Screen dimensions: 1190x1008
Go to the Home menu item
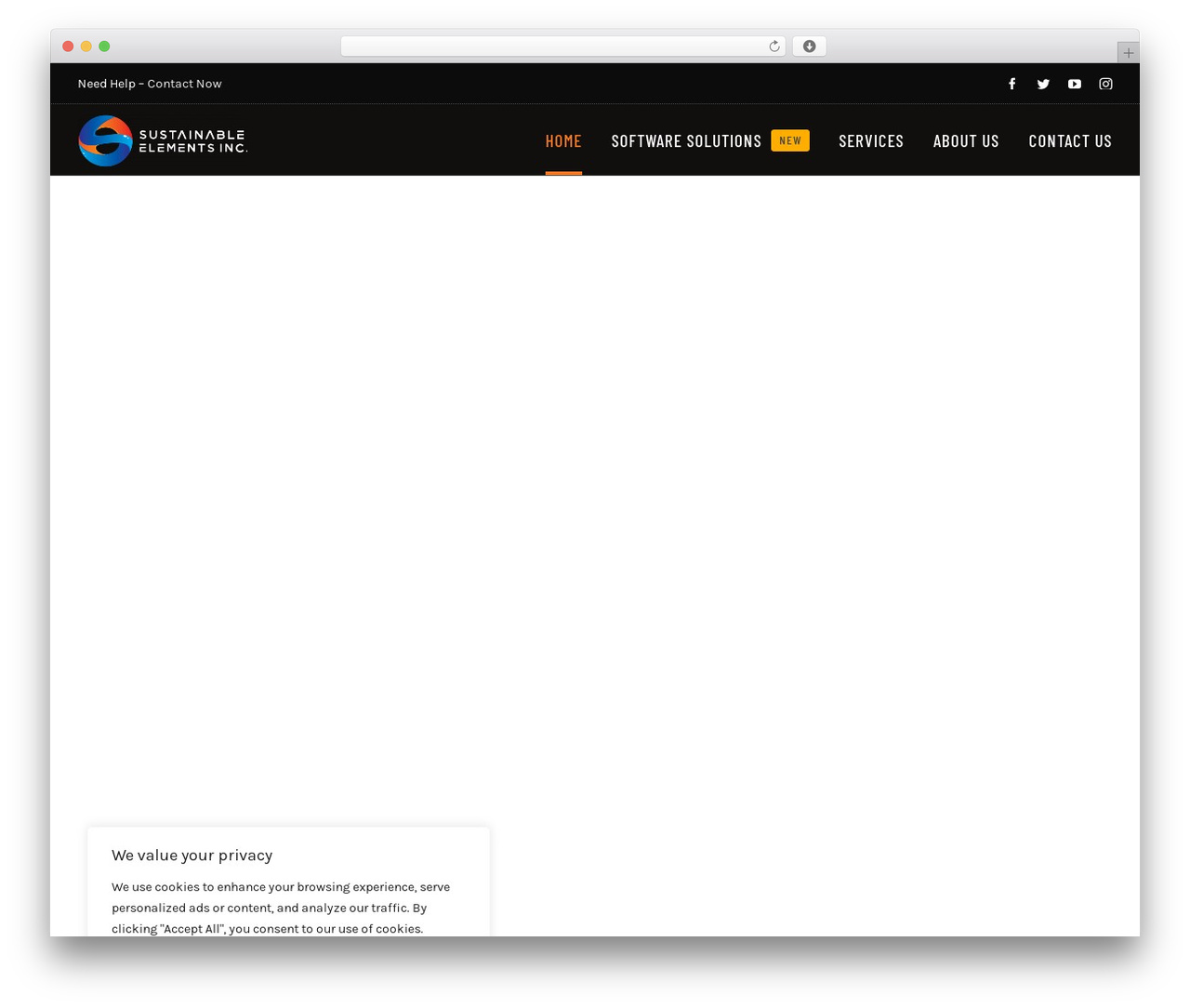[x=563, y=140]
